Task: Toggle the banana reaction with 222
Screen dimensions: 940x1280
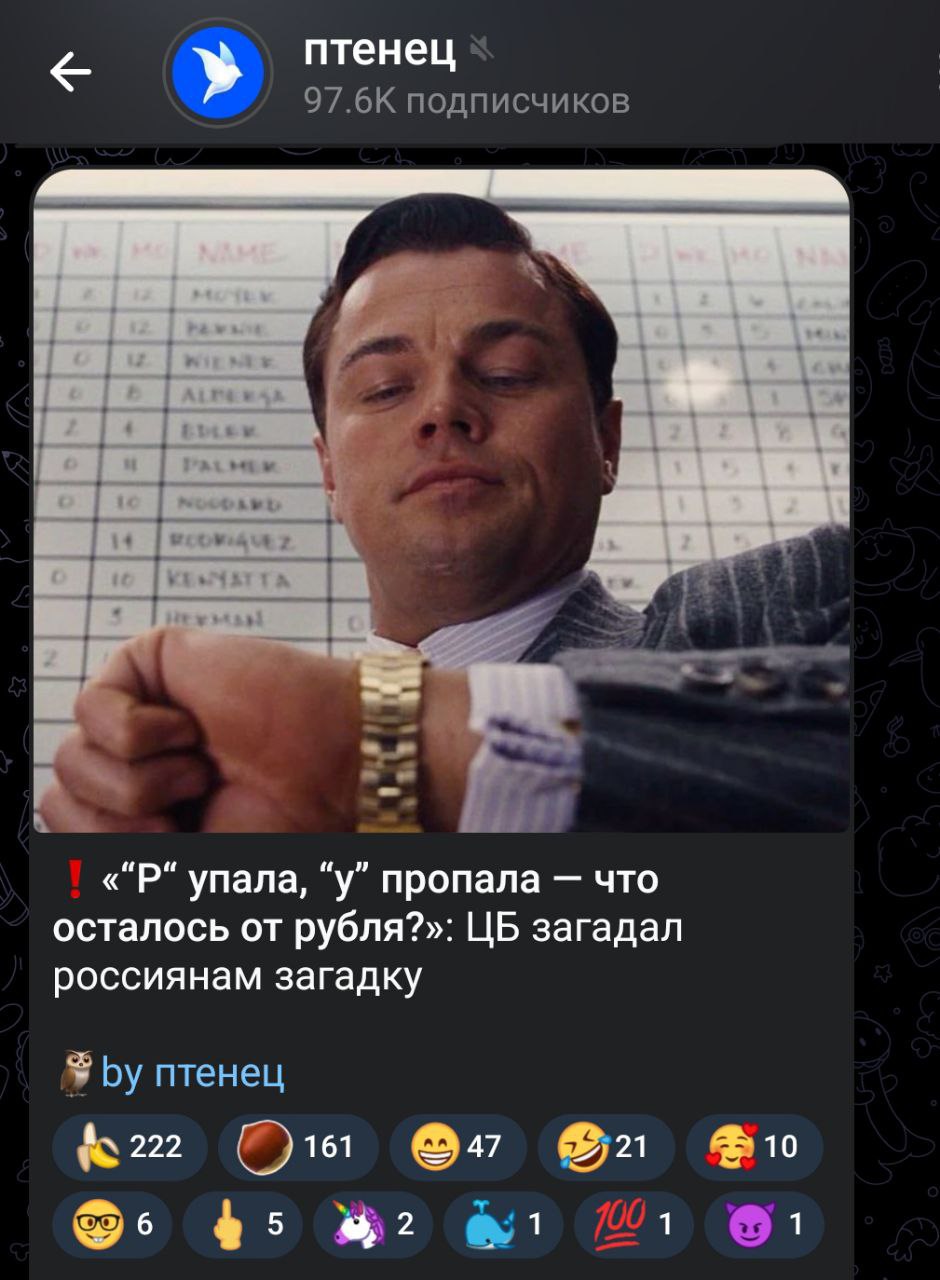Action: [x=130, y=1146]
